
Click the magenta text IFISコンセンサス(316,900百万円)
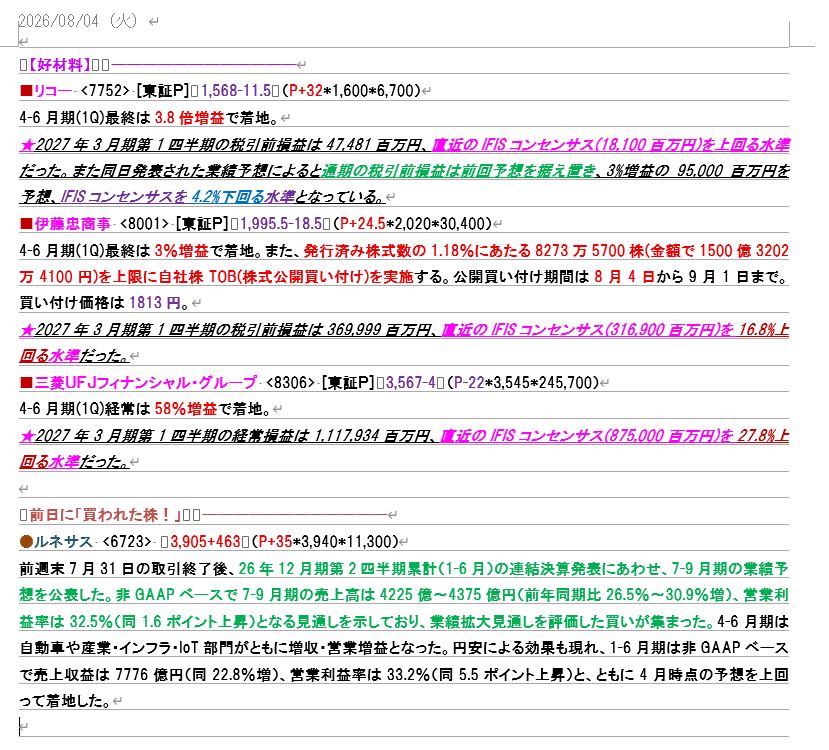604,330
